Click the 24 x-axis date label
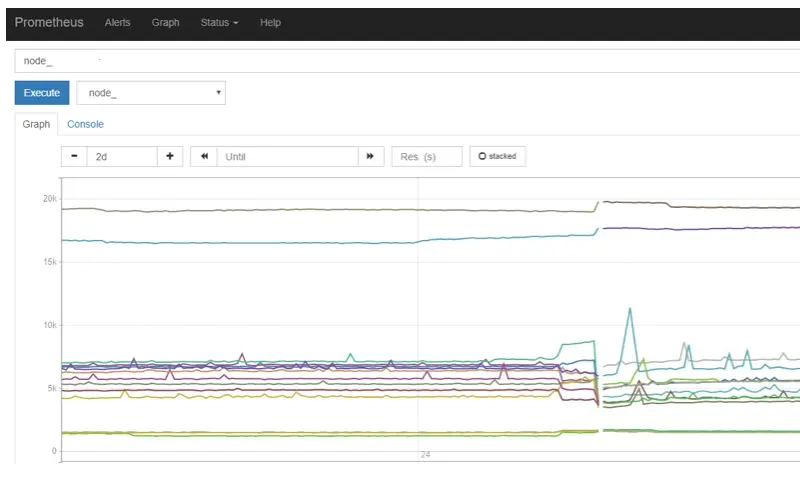This screenshot has width=800, height=485. coord(426,454)
